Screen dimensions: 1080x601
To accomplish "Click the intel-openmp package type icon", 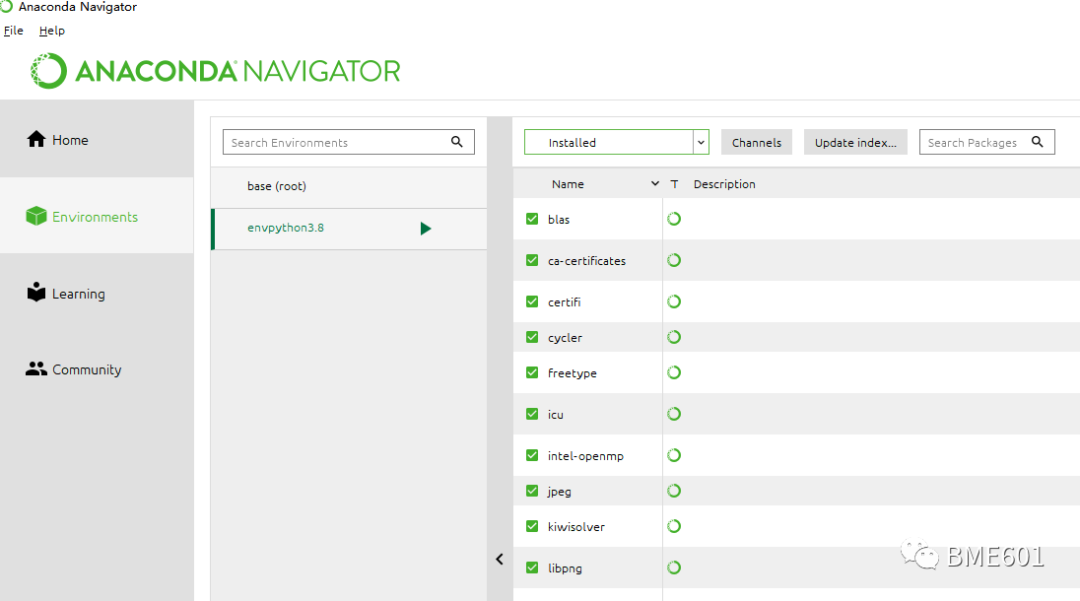I will 674,455.
